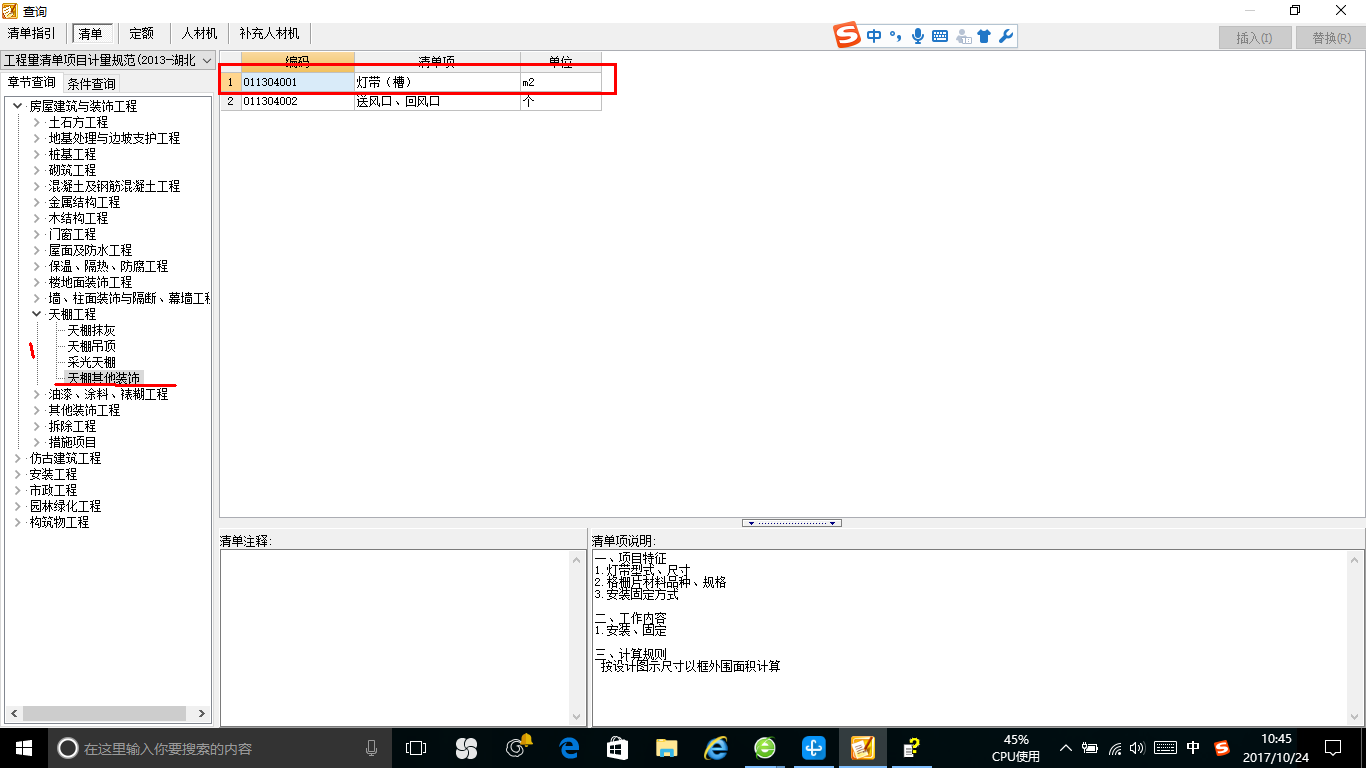Image resolution: width=1366 pixels, height=768 pixels.
Task: Select row 011304002 送风口、回风口
Action: [x=411, y=101]
